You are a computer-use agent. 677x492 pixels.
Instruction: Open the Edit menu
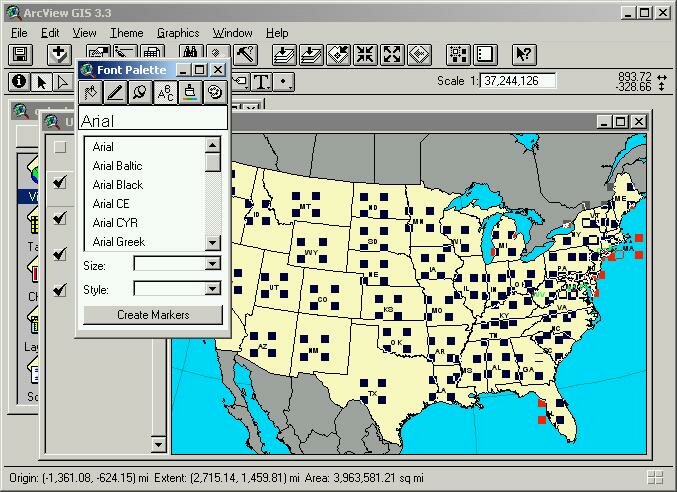[50, 33]
